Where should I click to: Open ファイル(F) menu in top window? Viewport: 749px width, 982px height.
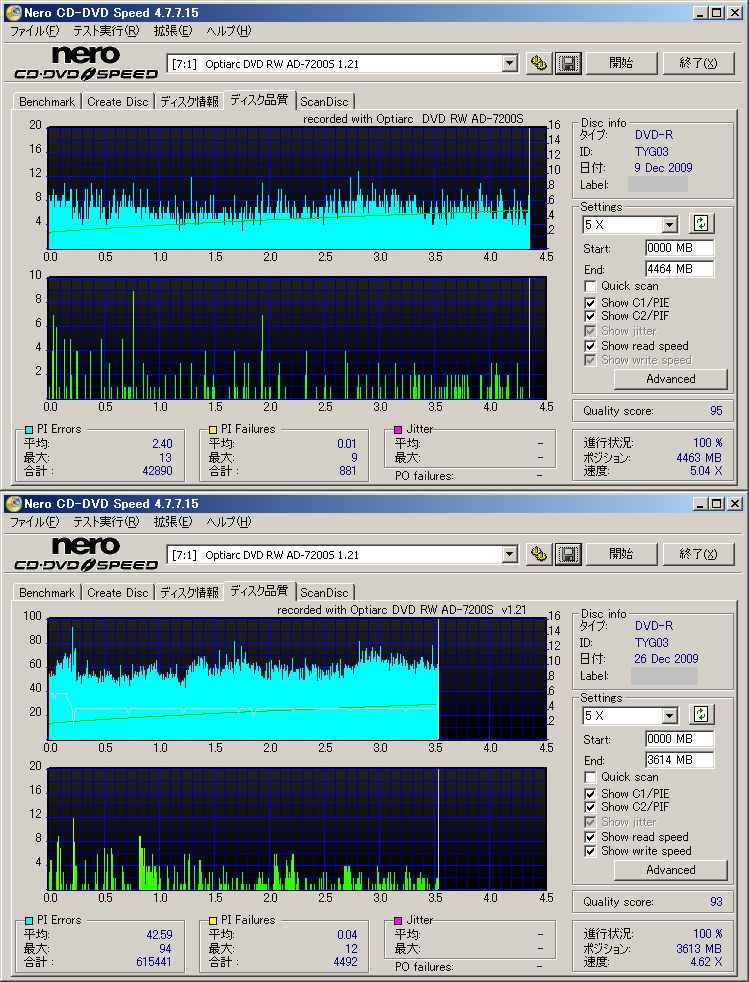pyautogui.click(x=34, y=31)
